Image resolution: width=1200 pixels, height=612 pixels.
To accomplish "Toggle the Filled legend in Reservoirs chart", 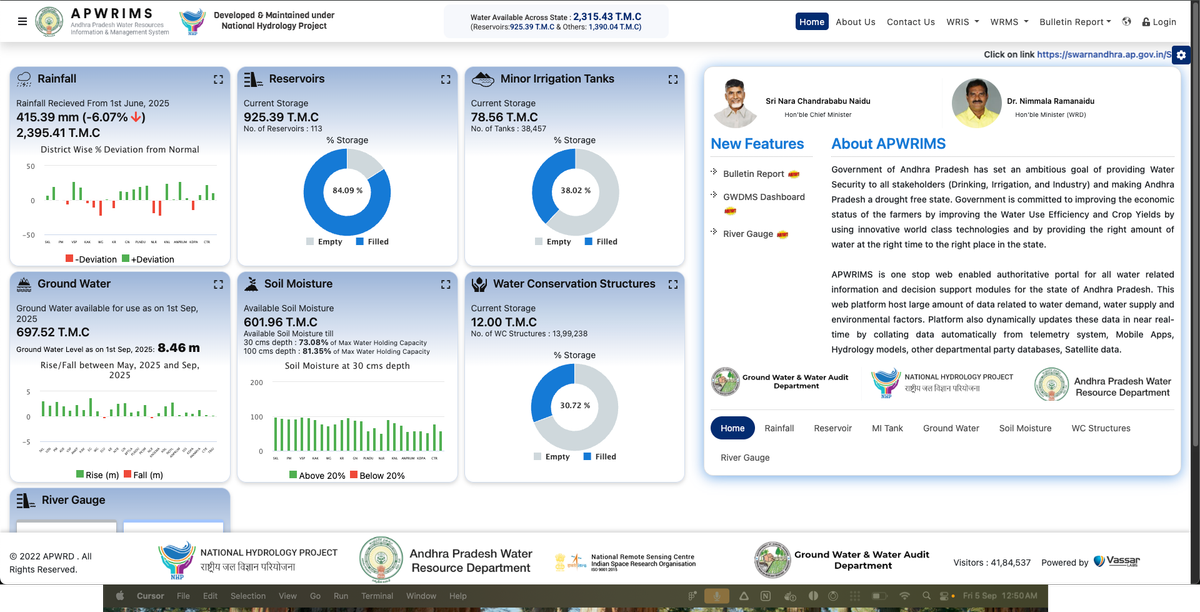I will pos(372,242).
